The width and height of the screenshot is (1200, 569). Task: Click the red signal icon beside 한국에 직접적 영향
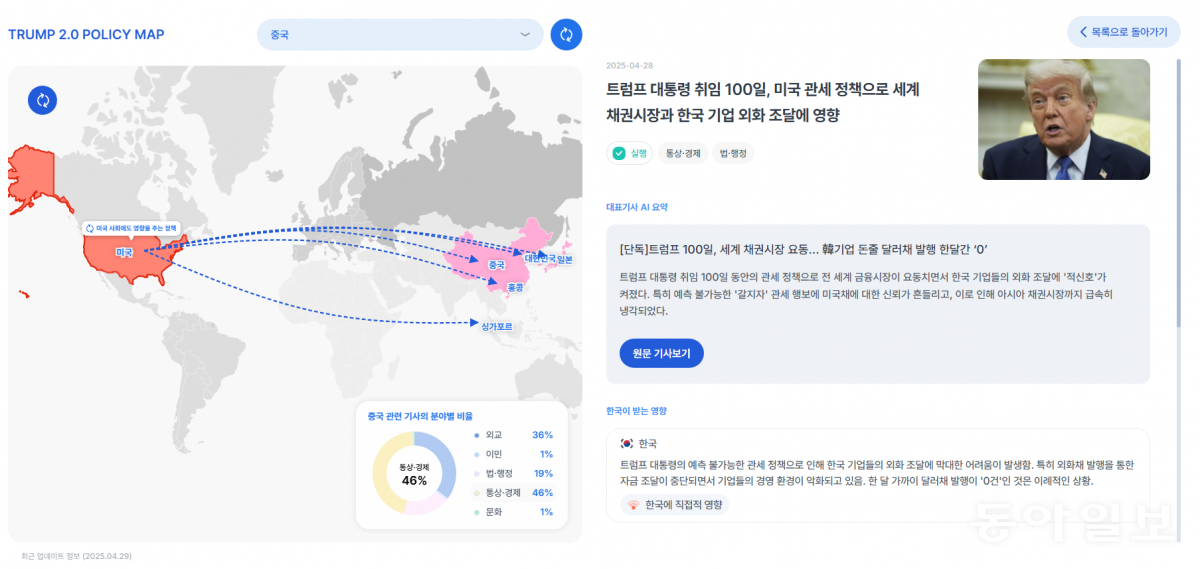coord(632,505)
